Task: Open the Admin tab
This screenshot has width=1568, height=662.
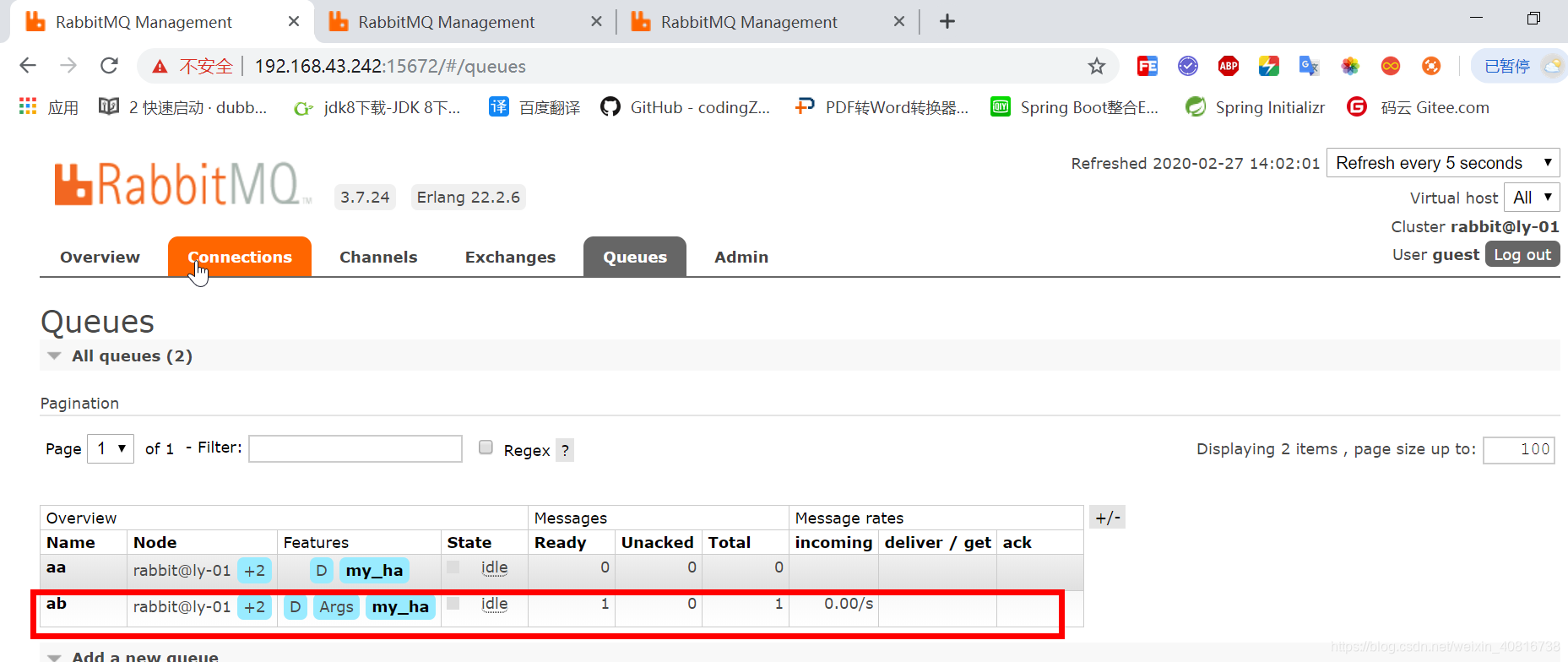Action: [741, 257]
